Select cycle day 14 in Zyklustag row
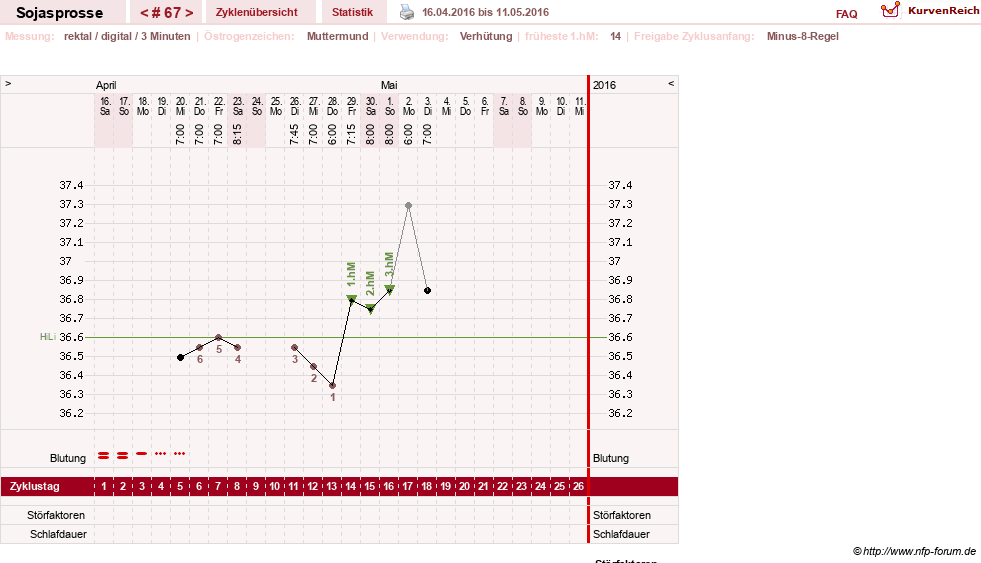This screenshot has width=981, height=563. pos(351,486)
